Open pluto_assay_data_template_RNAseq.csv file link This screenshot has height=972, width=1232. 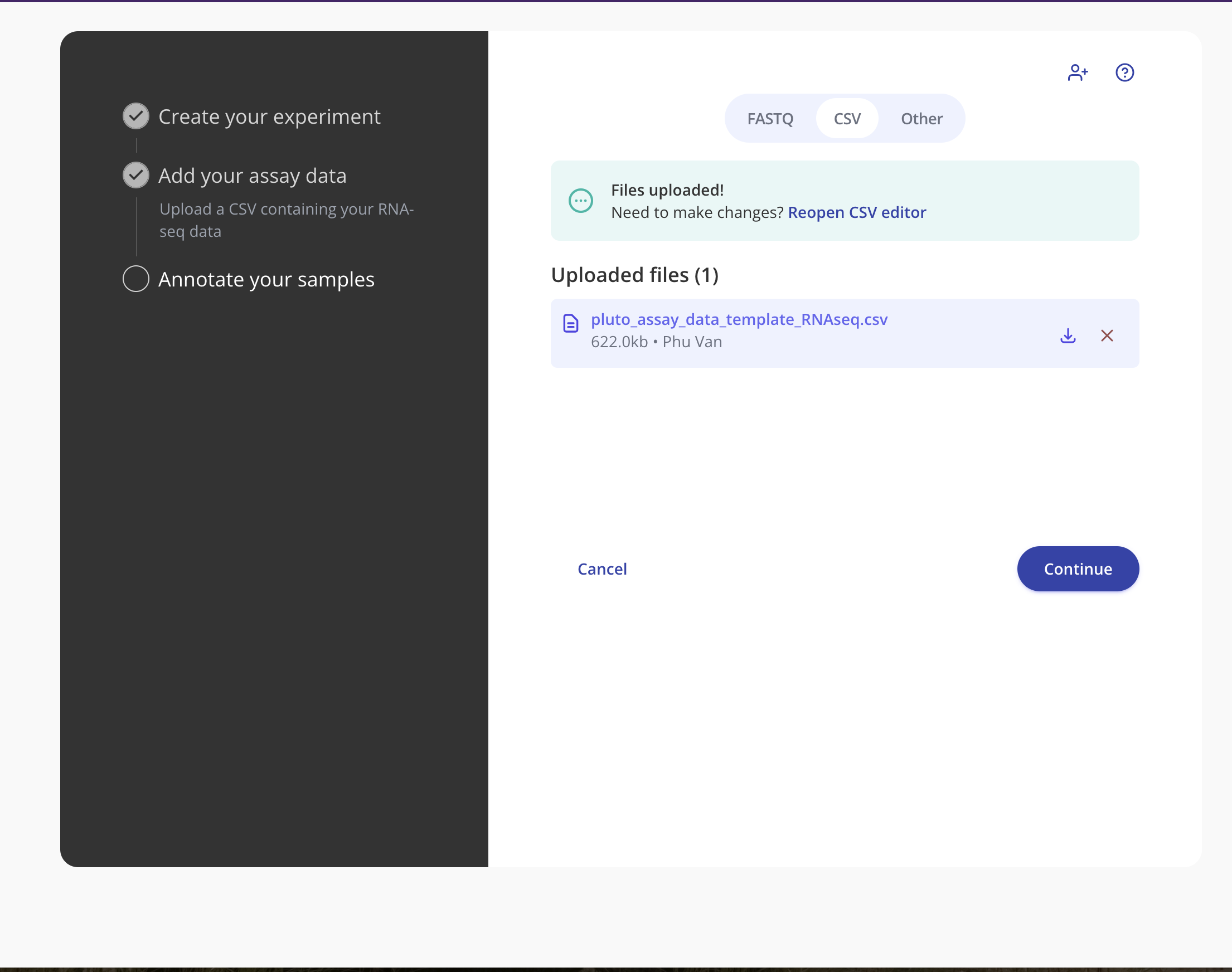coord(739,319)
